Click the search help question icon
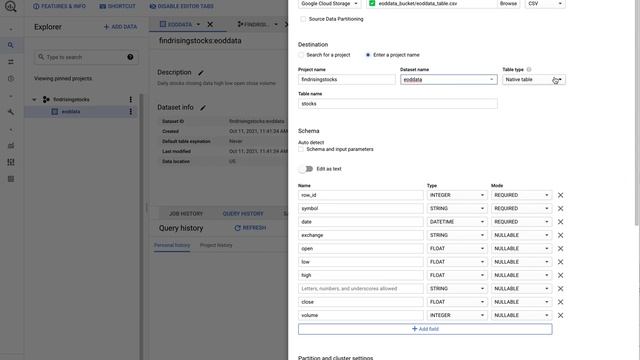 [x=130, y=57]
